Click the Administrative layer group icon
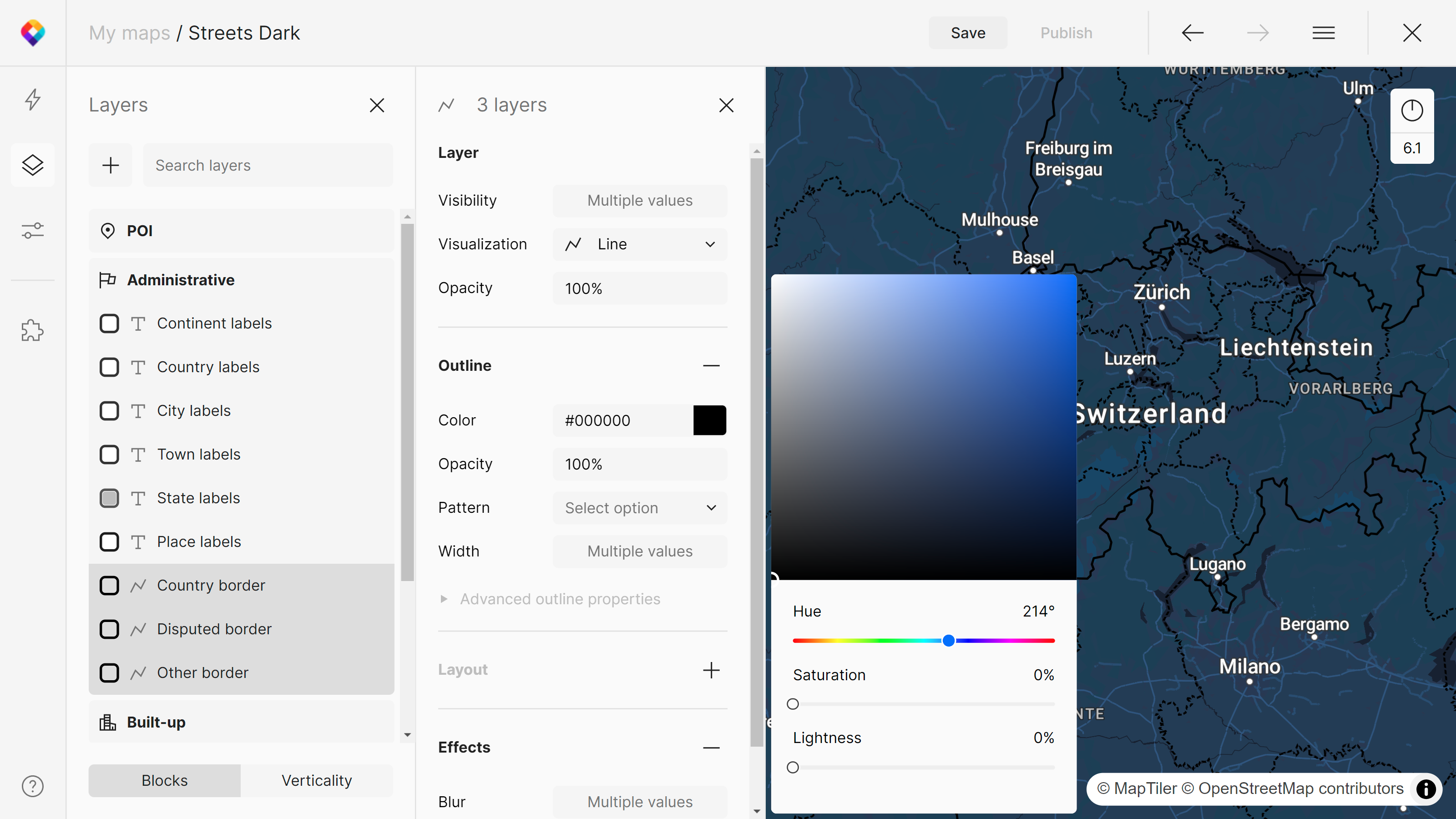The image size is (1456, 819). point(107,279)
